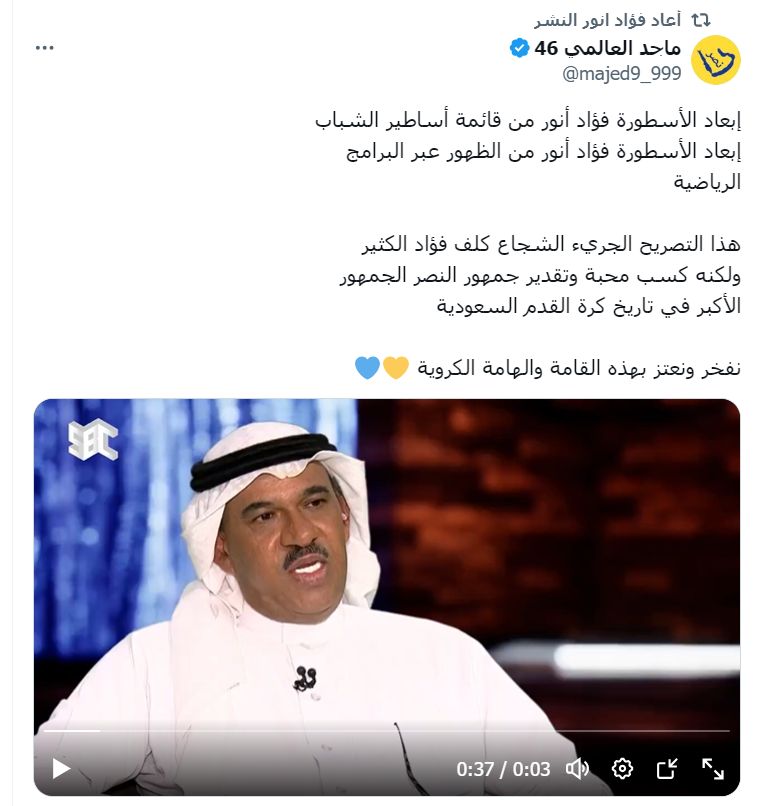Mute the video volume speaker icon
Viewport: 758px width, 806px height.
tap(577, 769)
